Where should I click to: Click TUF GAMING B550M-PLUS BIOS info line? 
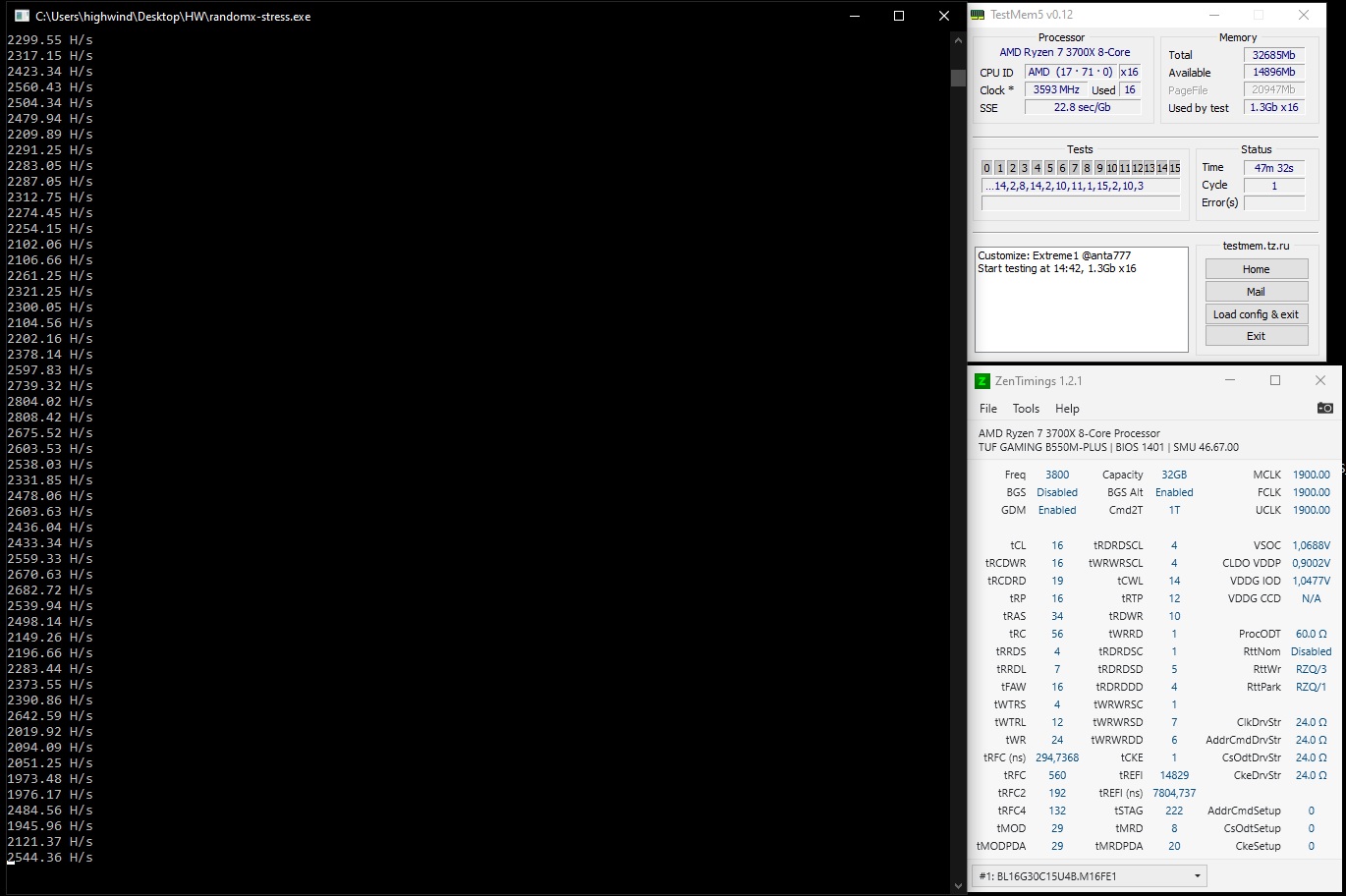(x=1108, y=447)
